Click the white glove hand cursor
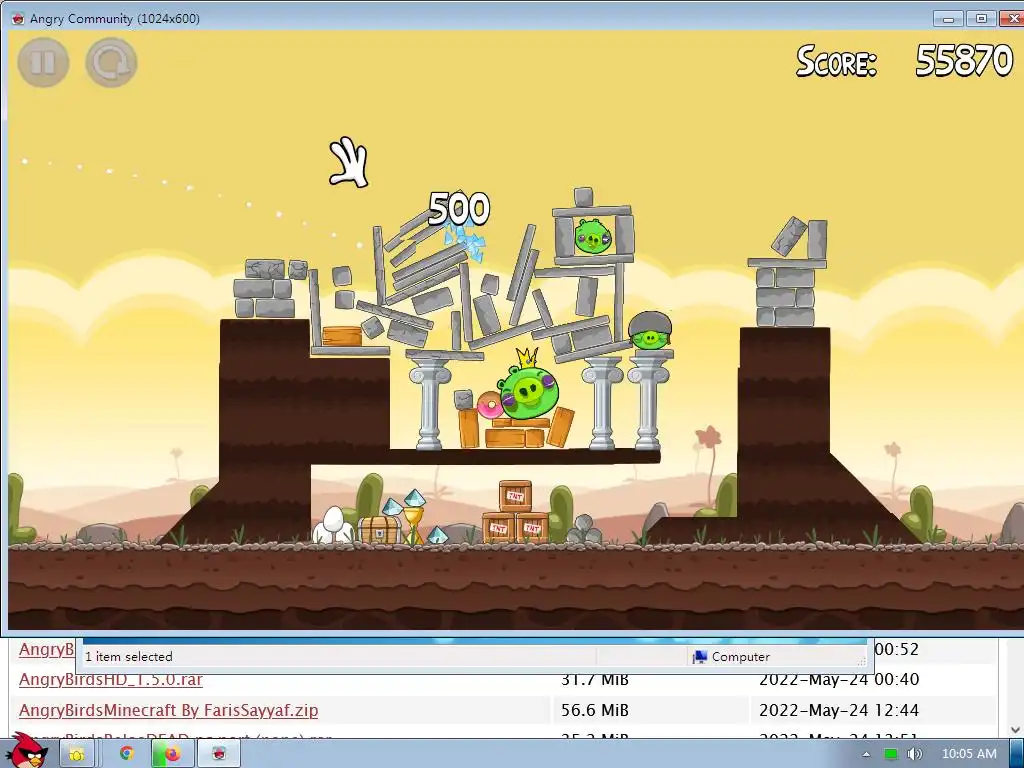Viewport: 1024px width, 768px height. coord(349,162)
